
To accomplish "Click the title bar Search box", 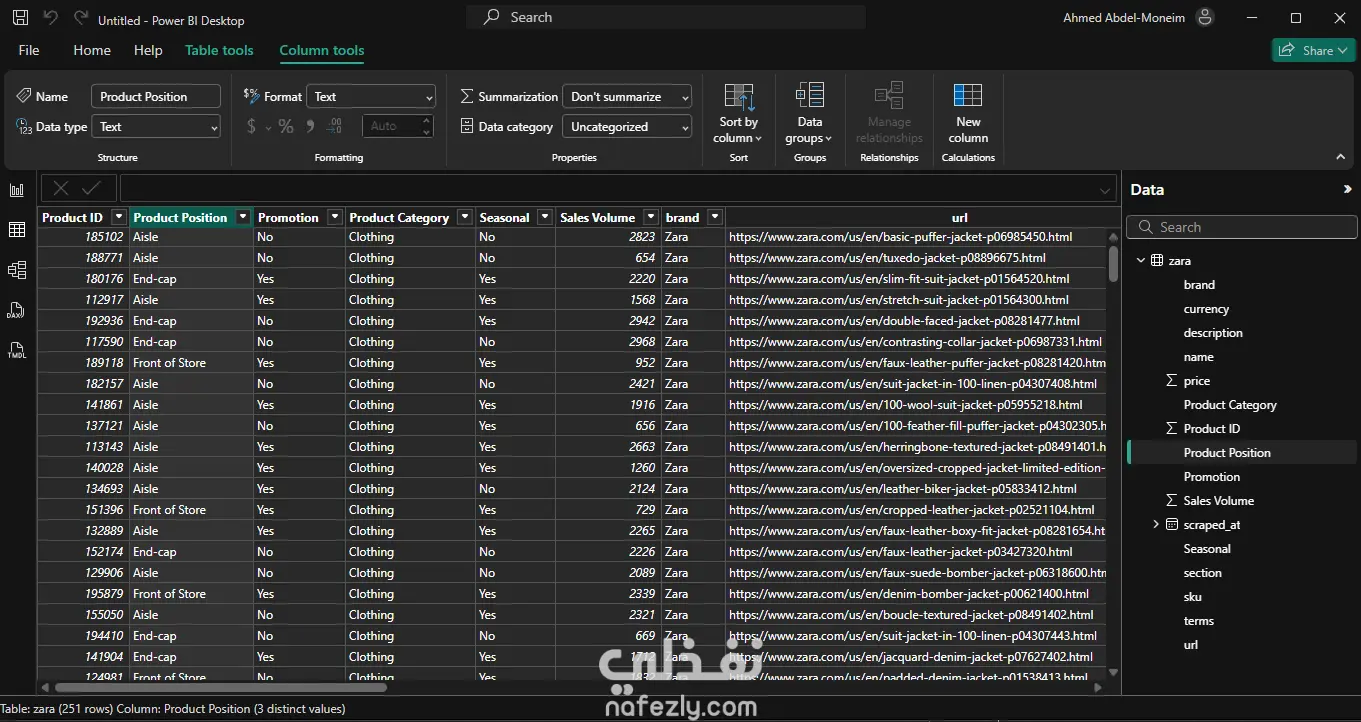I will click(666, 17).
